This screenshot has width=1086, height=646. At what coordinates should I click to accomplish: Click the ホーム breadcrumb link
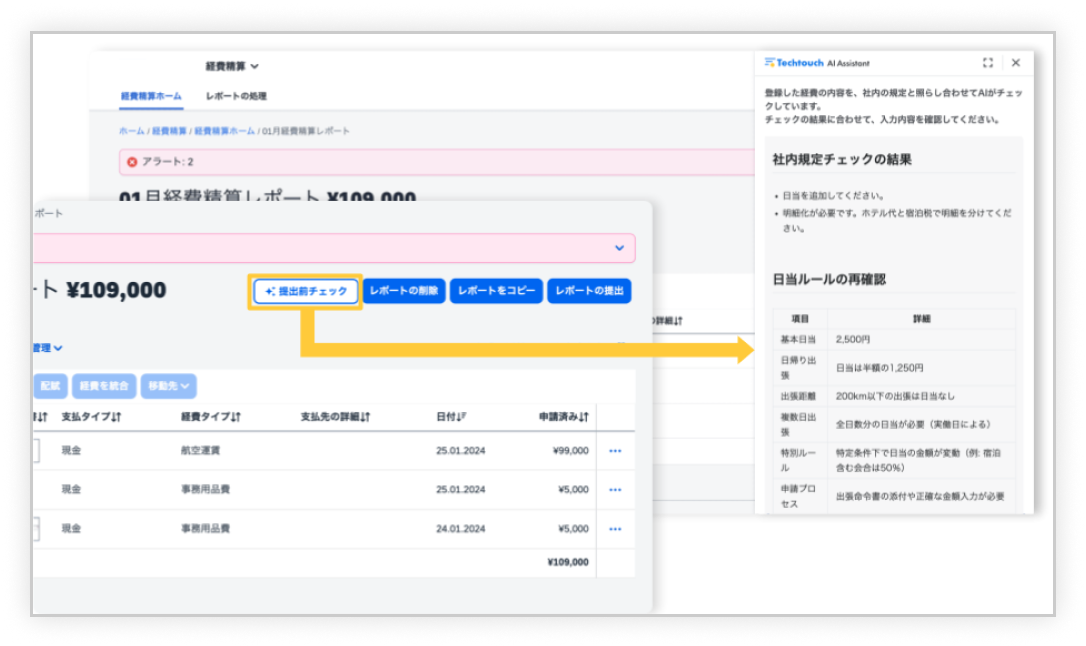coord(131,131)
